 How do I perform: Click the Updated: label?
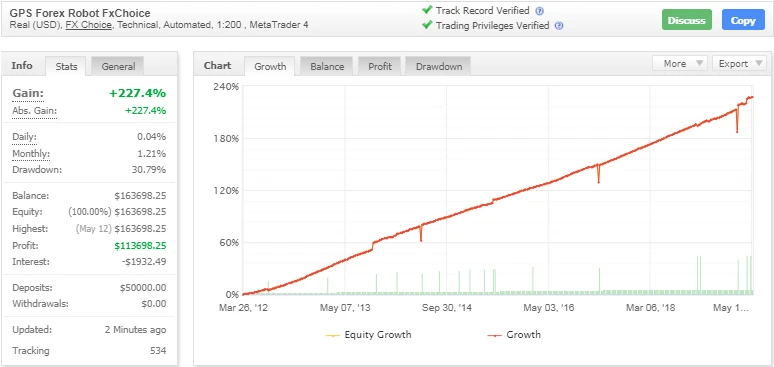(32, 329)
